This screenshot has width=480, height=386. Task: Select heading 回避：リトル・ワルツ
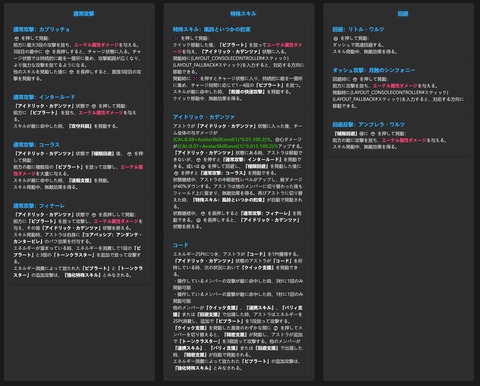[x=358, y=29]
